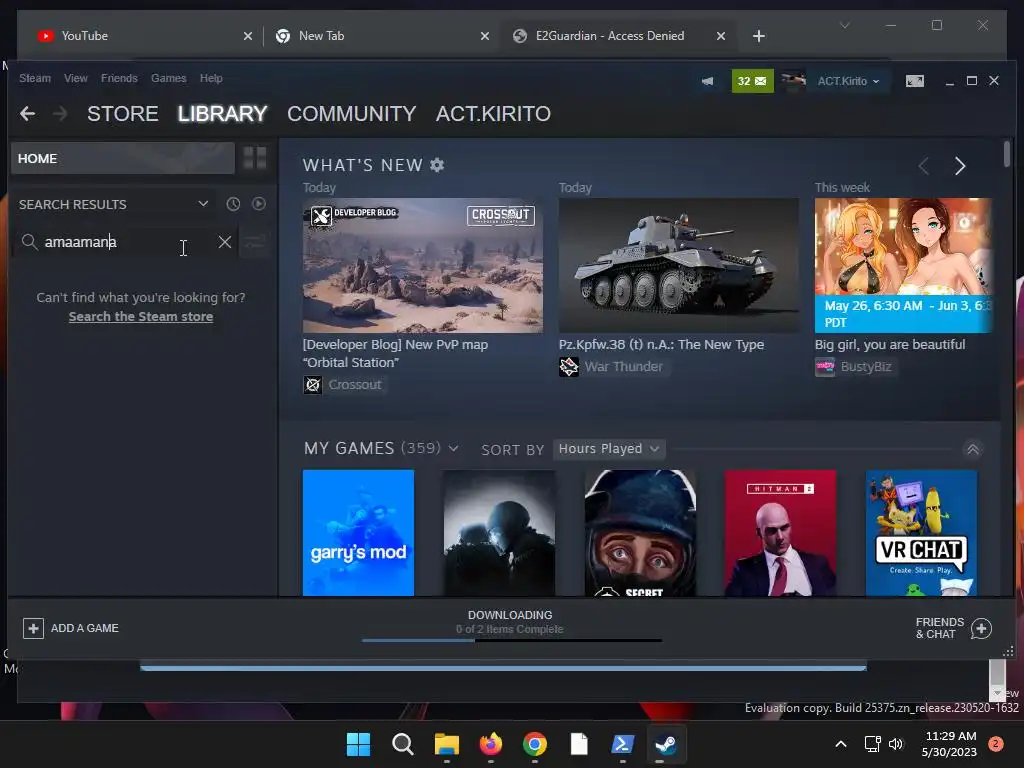Open Big girl, you are beautiful thumbnail
This screenshot has width=1024, height=768.
(903, 265)
